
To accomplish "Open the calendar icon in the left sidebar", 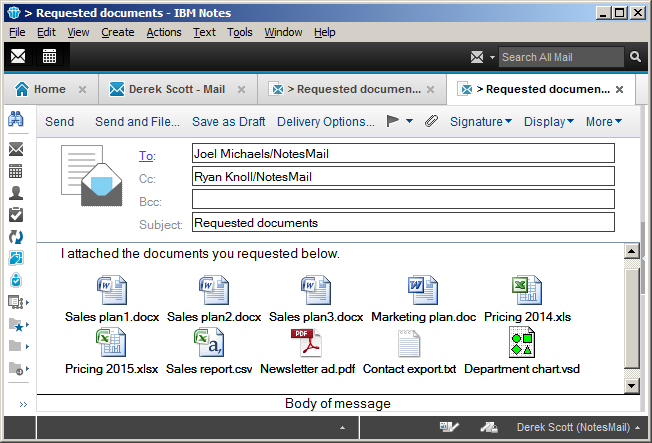I will pos(16,171).
